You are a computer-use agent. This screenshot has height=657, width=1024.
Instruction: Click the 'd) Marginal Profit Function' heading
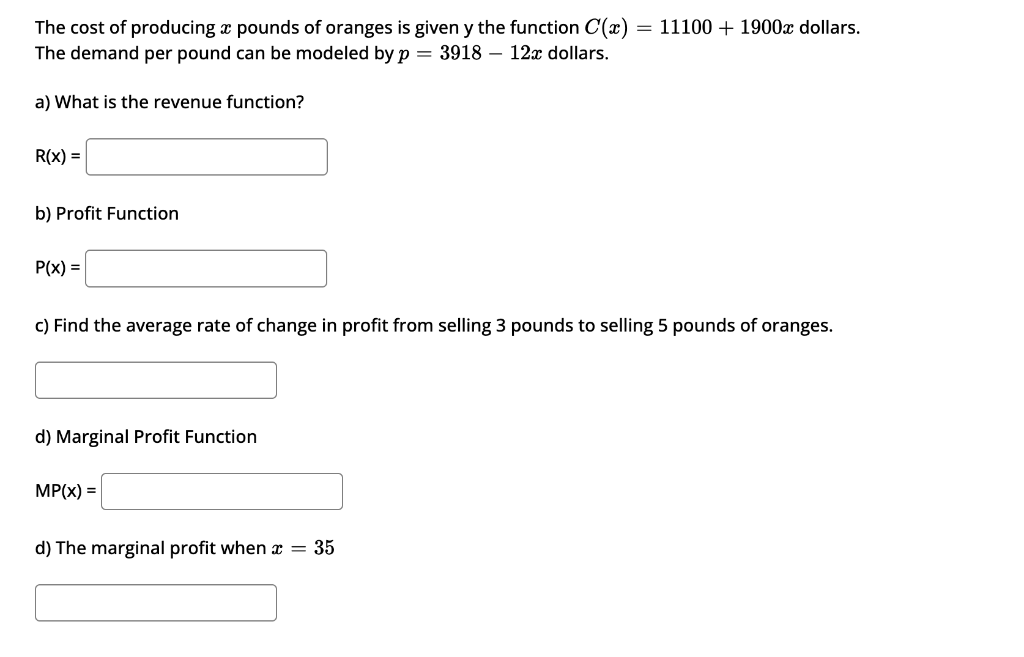tap(146, 436)
